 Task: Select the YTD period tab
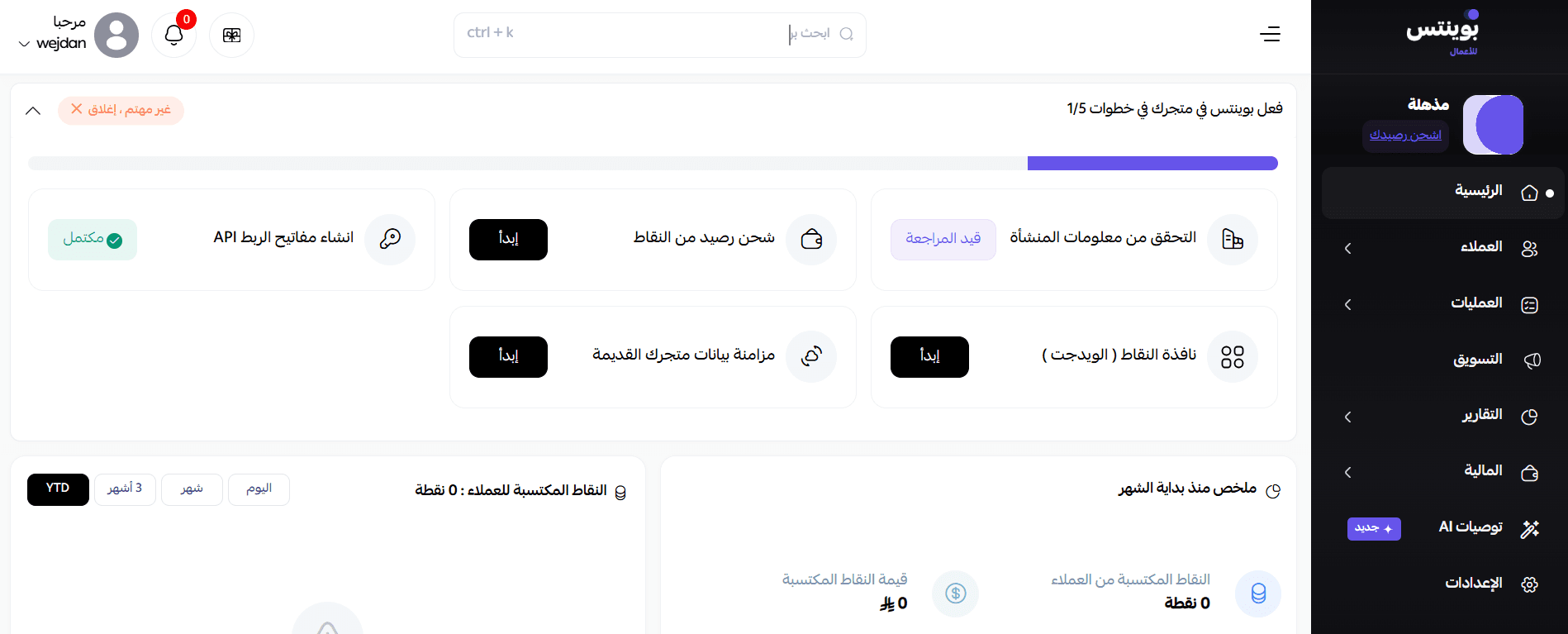(x=58, y=489)
